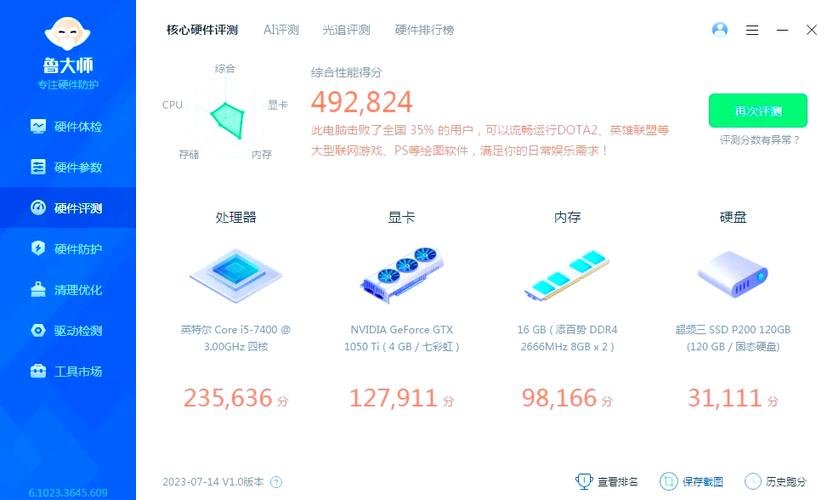This screenshot has height=500, width=833.
Task: Open 历史跑分 history
Action: coord(775,481)
